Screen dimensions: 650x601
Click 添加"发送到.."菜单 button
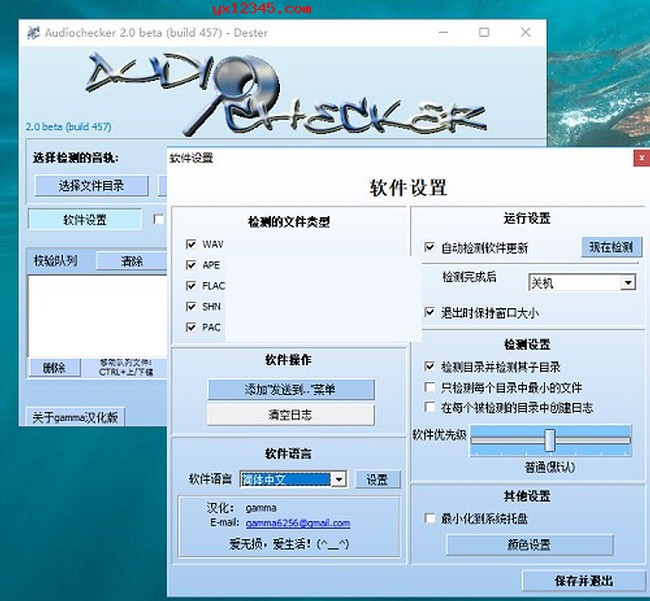[x=291, y=389]
